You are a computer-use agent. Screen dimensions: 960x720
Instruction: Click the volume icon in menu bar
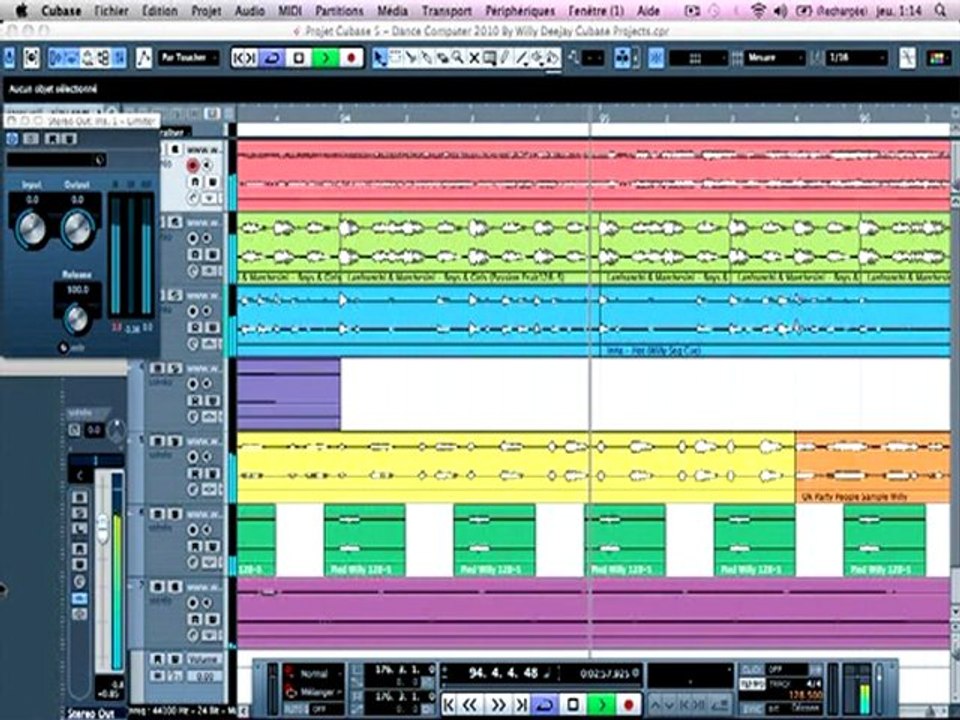[781, 10]
